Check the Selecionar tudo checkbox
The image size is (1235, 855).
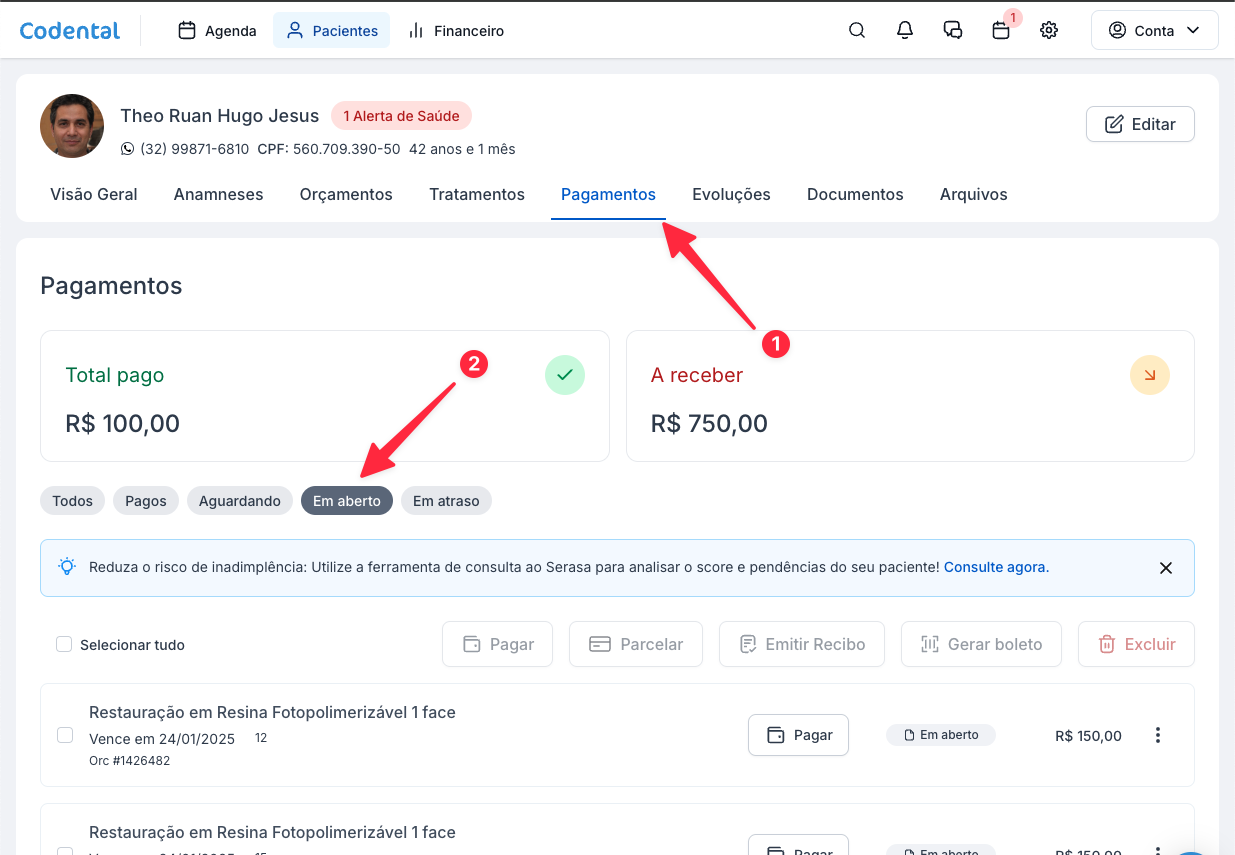pyautogui.click(x=64, y=645)
